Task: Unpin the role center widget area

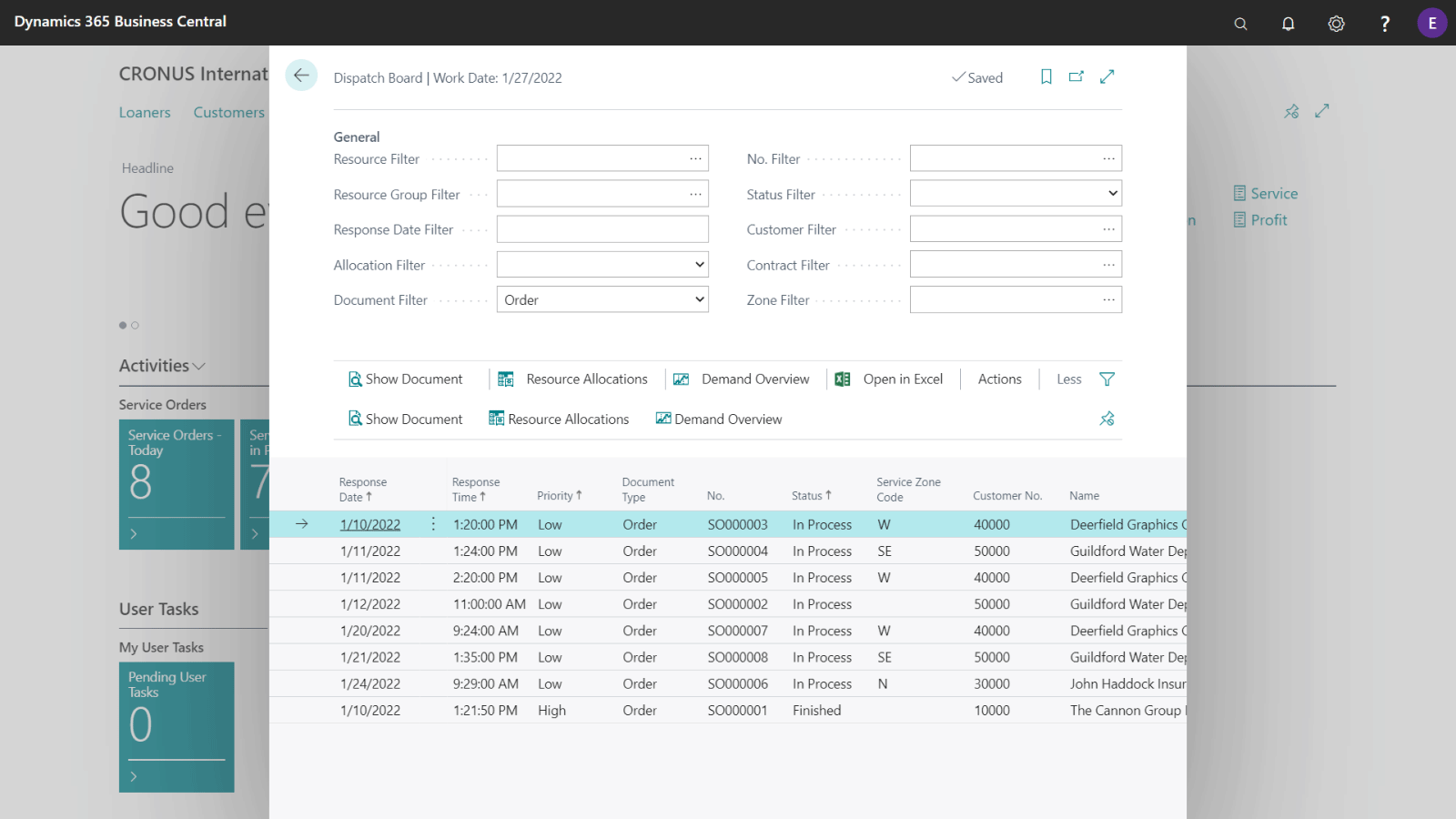Action: [1291, 111]
